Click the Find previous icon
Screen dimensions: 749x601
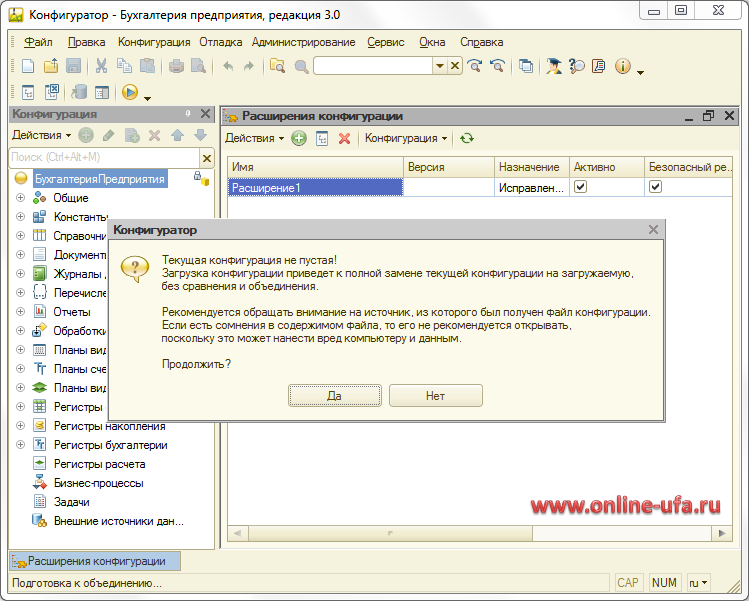click(497, 66)
